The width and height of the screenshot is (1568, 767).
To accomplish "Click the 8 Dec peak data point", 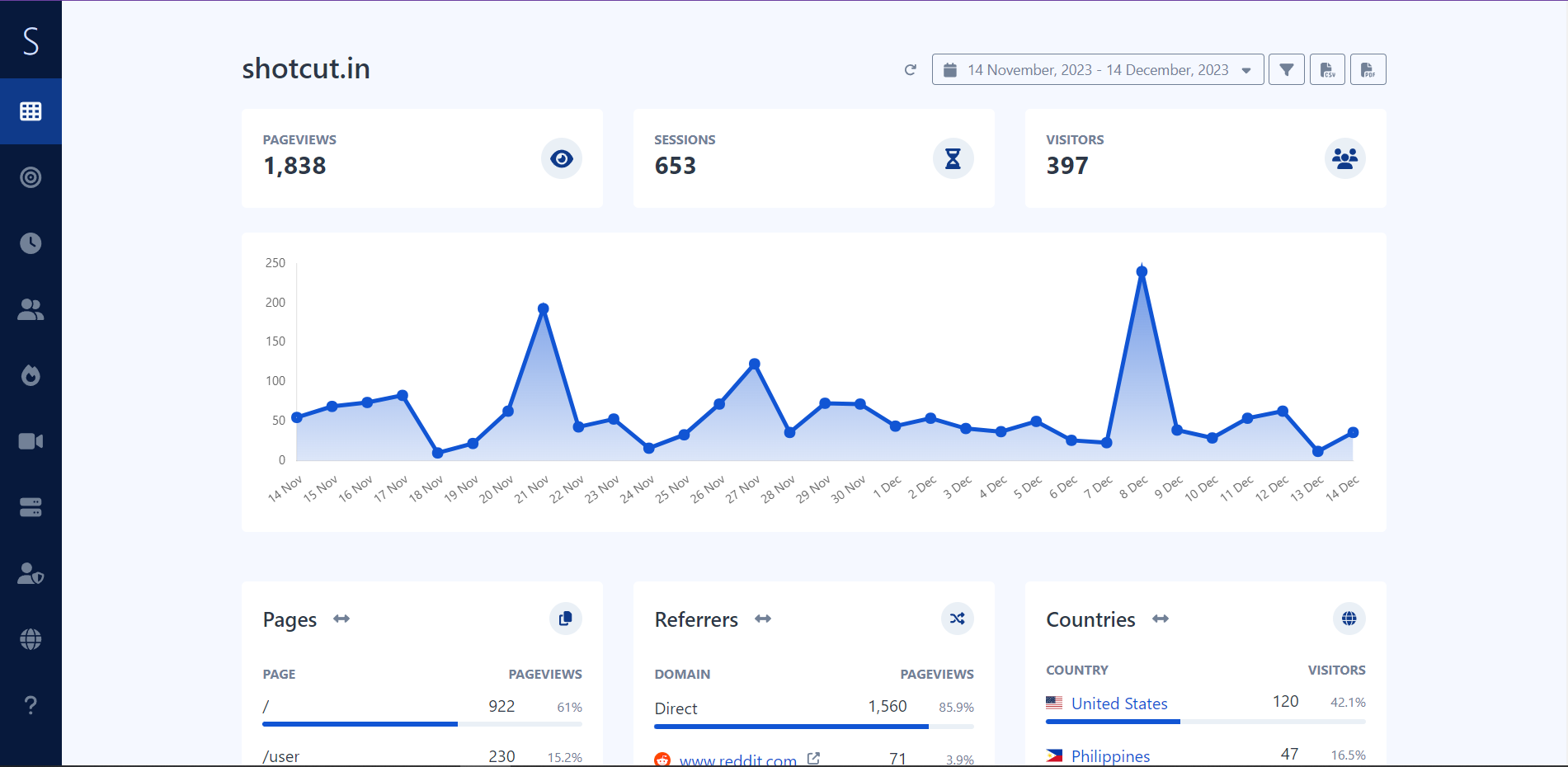I will coord(1142,271).
